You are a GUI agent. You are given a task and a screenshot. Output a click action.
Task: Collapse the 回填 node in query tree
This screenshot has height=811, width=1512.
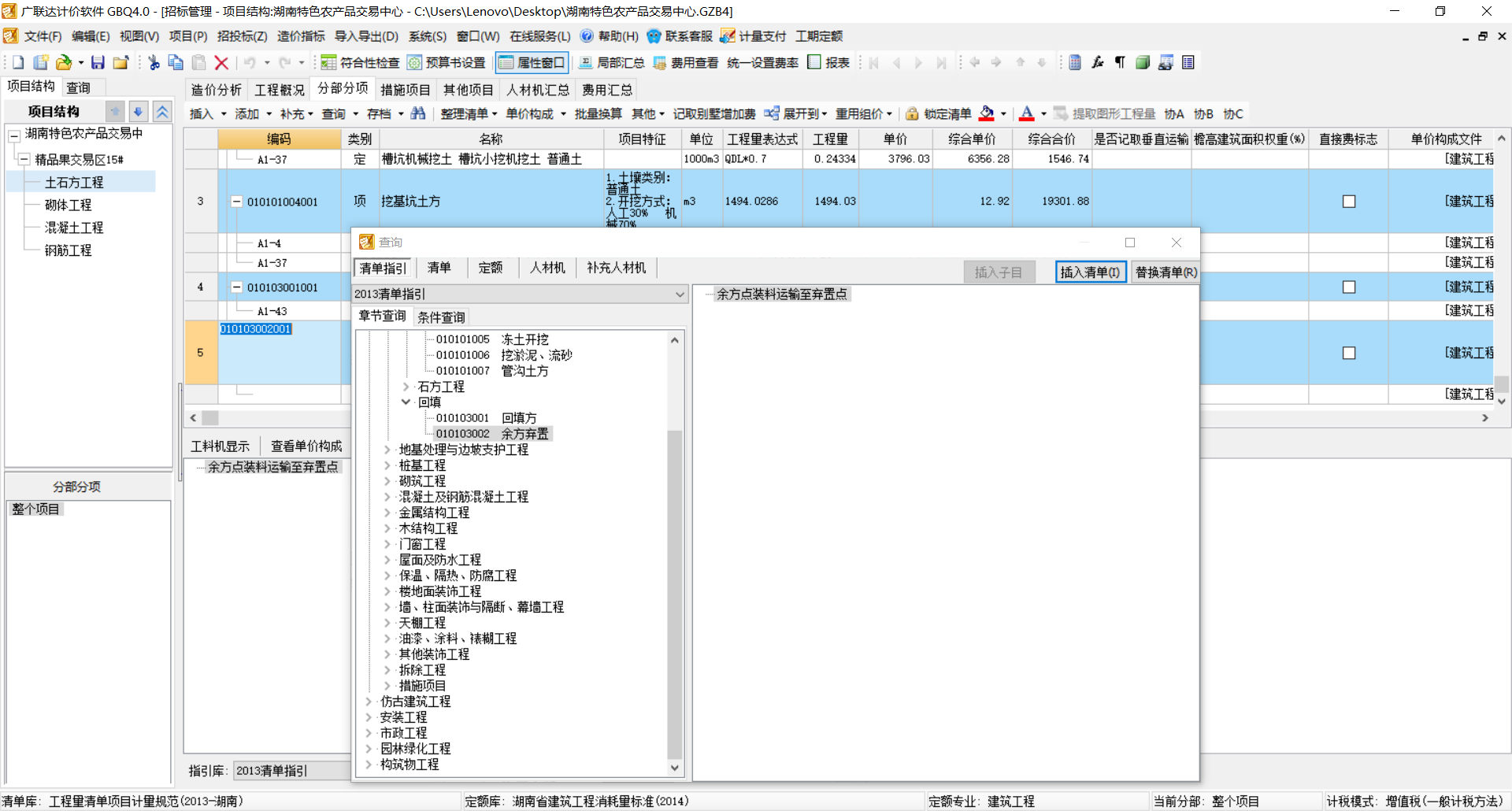tap(406, 402)
